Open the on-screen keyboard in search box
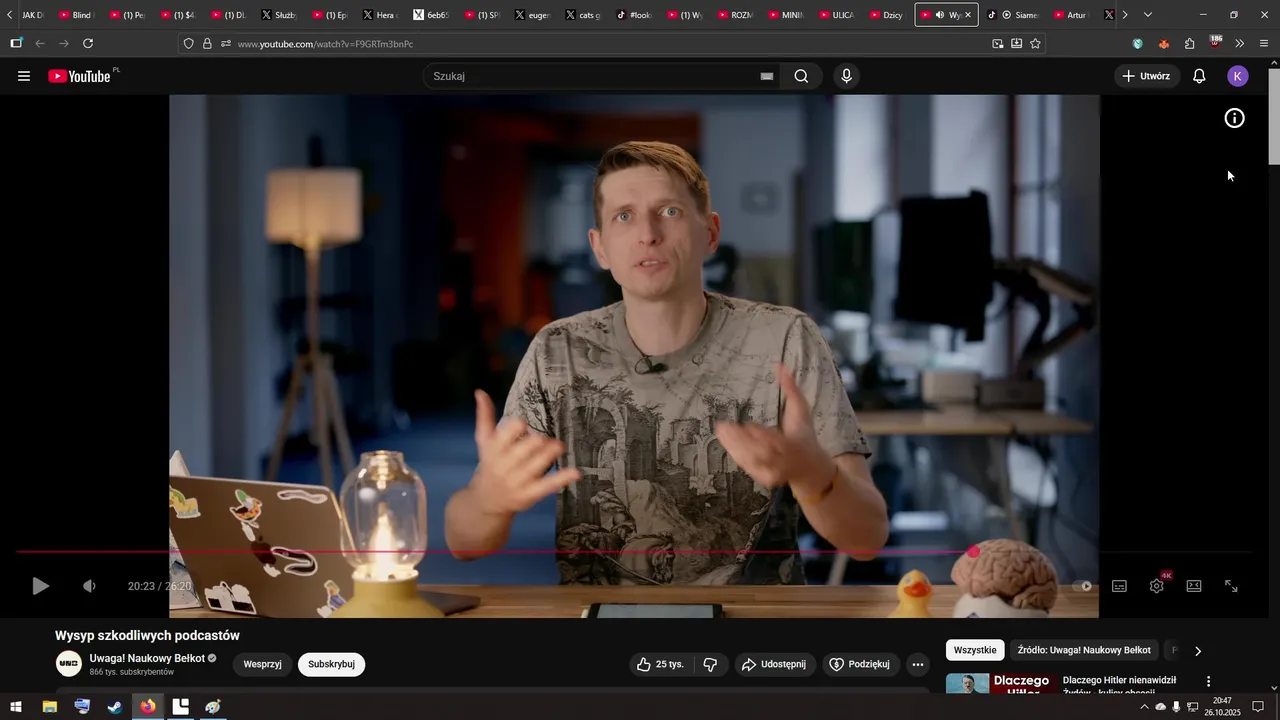 pos(767,76)
